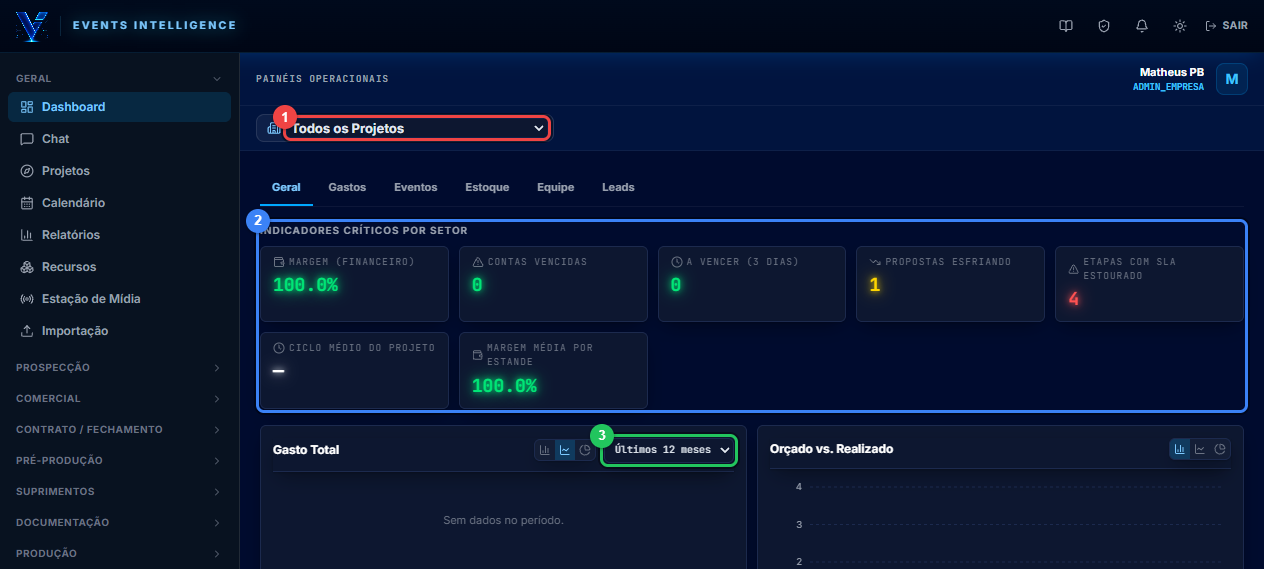Switch to the Eventos tab
1264x569 pixels.
tap(415, 187)
